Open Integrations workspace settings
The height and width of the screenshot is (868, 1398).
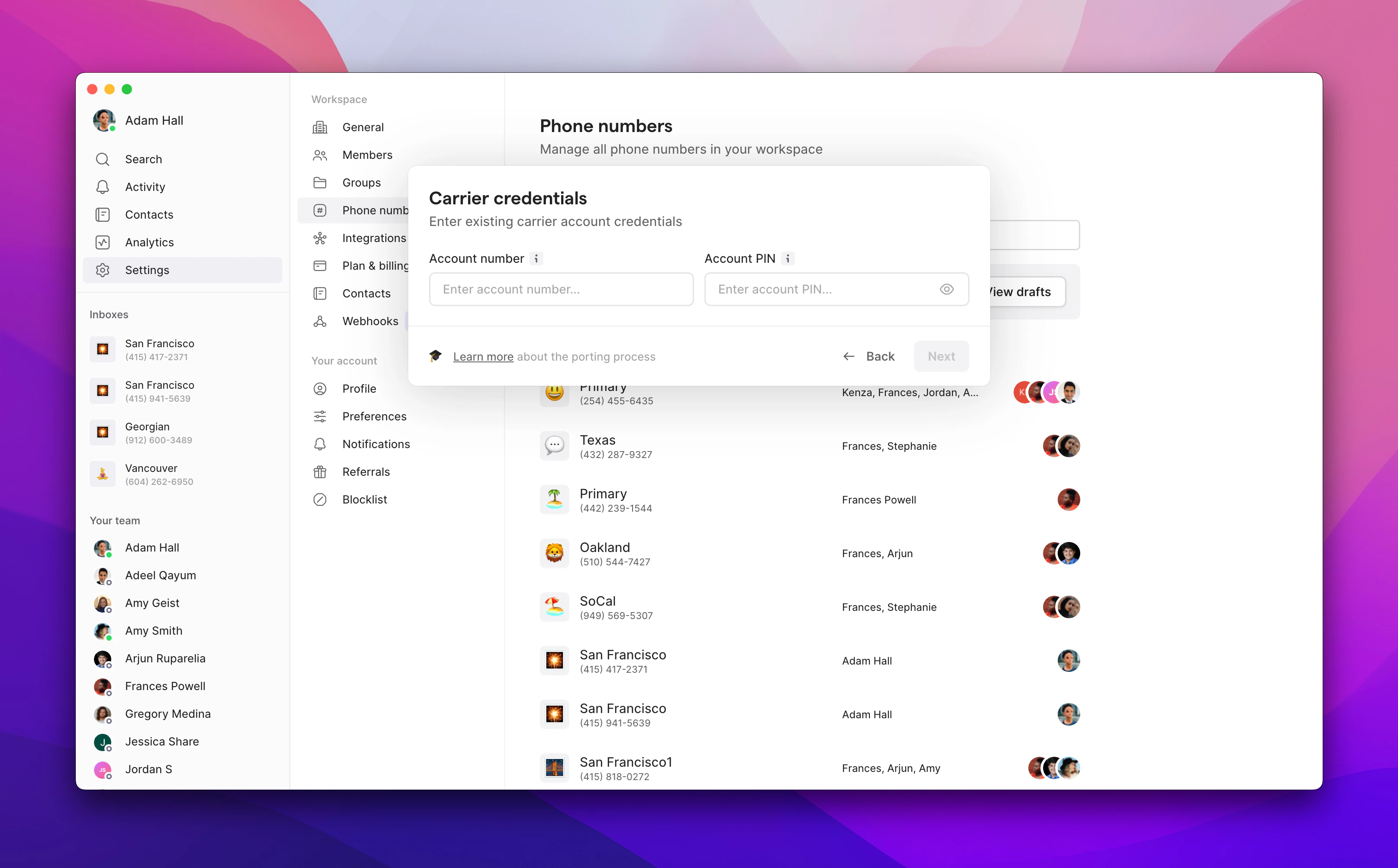[373, 238]
